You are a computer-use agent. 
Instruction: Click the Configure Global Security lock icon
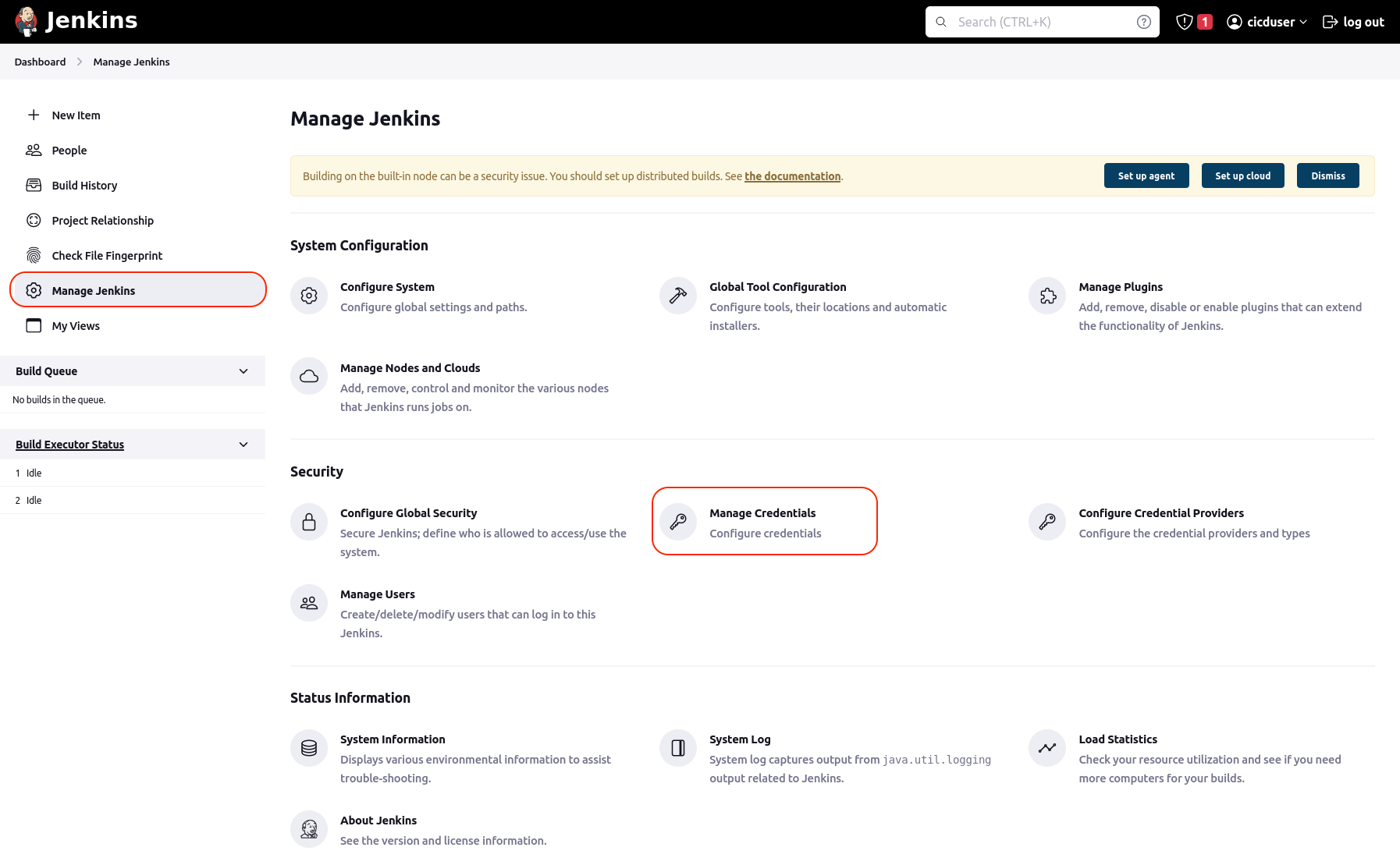point(309,522)
